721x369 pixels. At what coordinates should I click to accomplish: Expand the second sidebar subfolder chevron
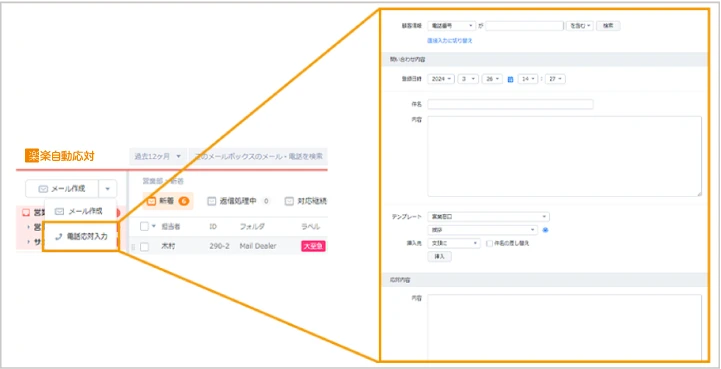(x=29, y=242)
